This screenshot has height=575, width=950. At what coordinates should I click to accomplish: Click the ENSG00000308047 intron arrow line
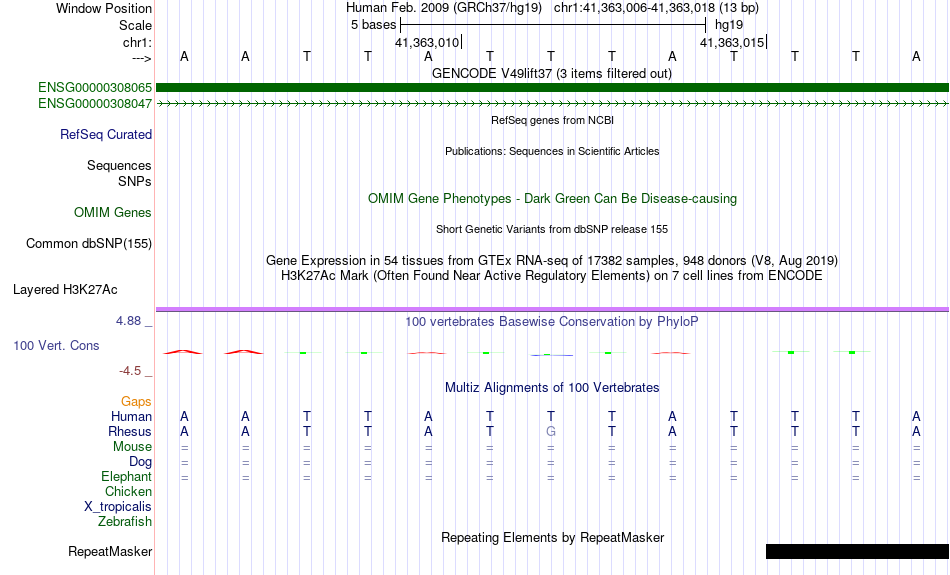553,104
